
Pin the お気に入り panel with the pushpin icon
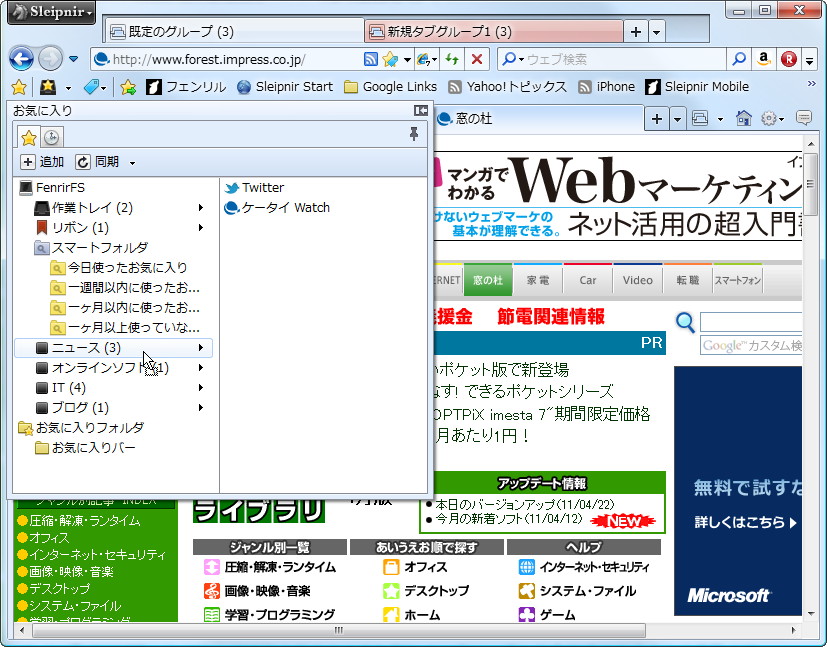coord(414,132)
